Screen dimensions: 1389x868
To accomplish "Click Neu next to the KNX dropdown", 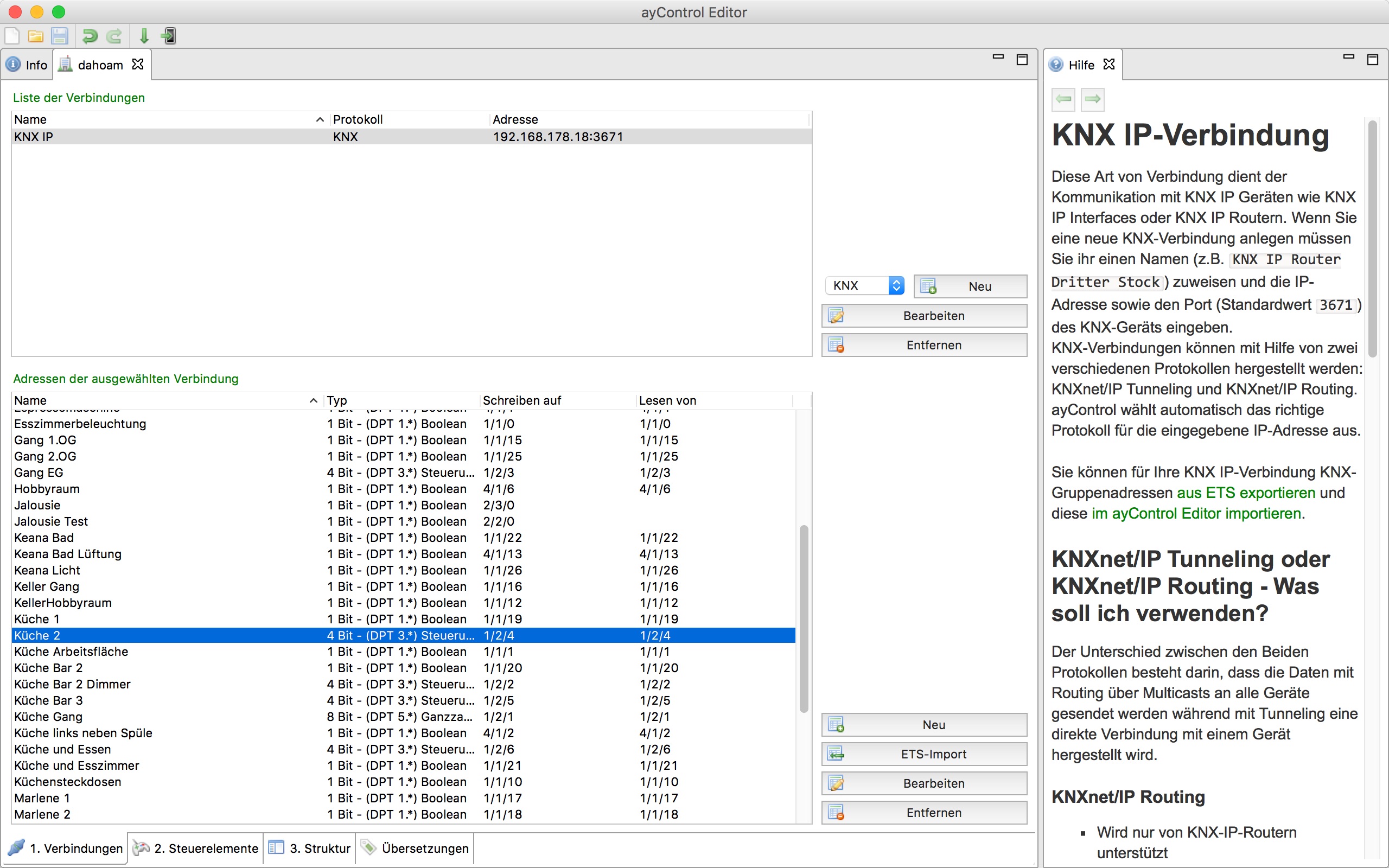I will (970, 286).
